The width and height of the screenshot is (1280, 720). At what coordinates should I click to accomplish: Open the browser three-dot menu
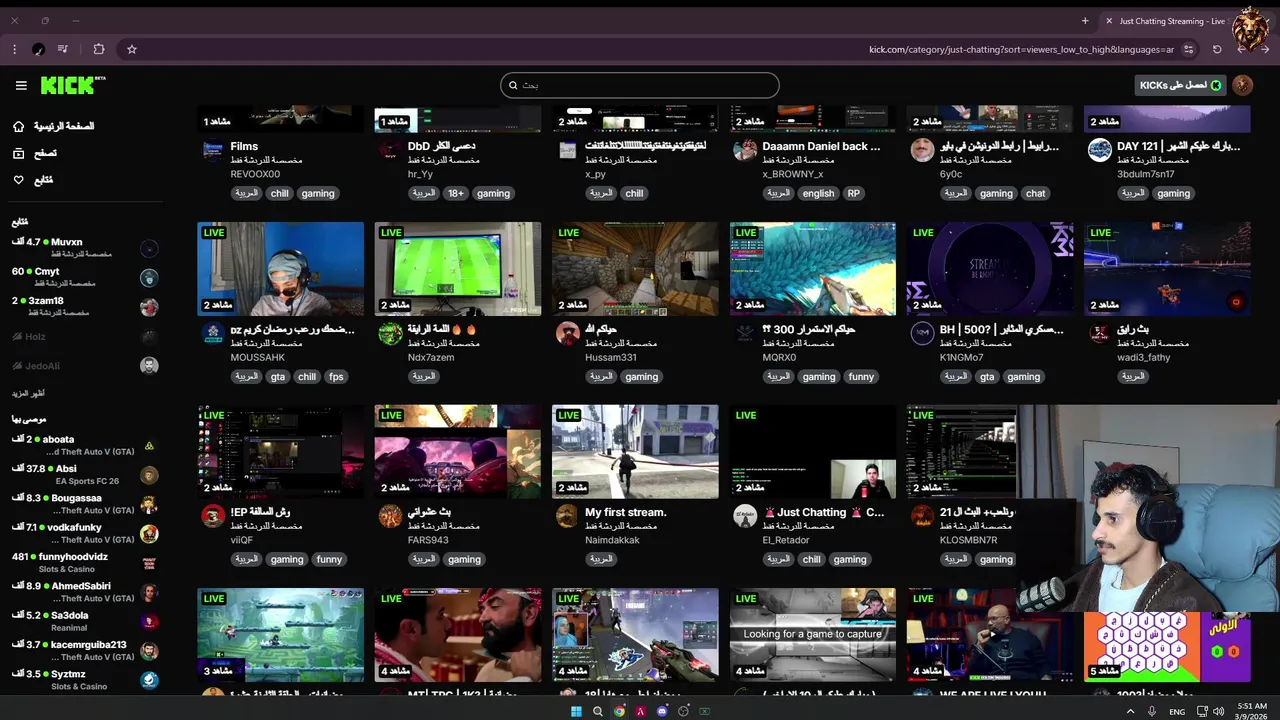click(14, 49)
